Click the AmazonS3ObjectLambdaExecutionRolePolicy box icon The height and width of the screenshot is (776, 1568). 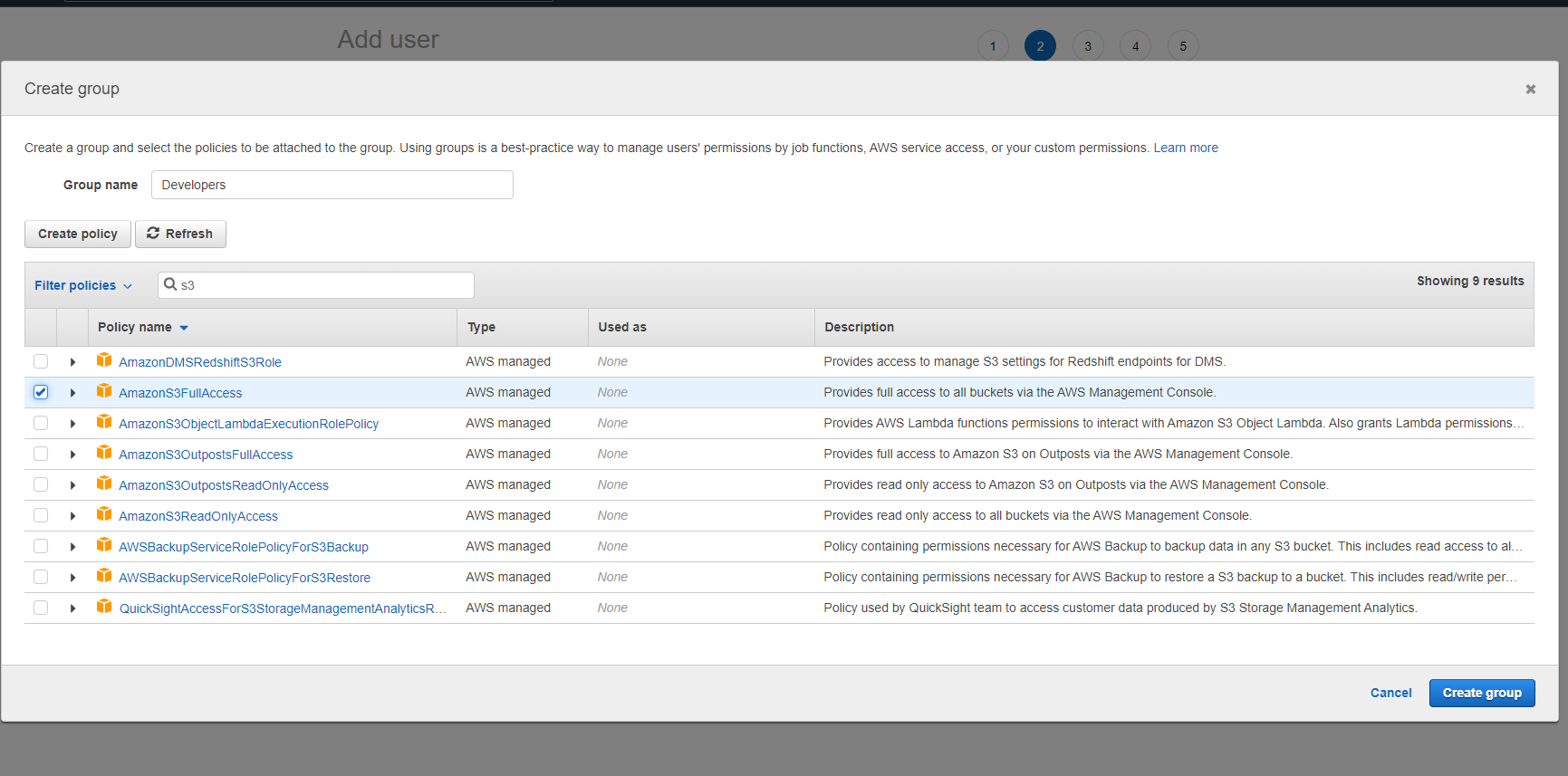tap(104, 422)
